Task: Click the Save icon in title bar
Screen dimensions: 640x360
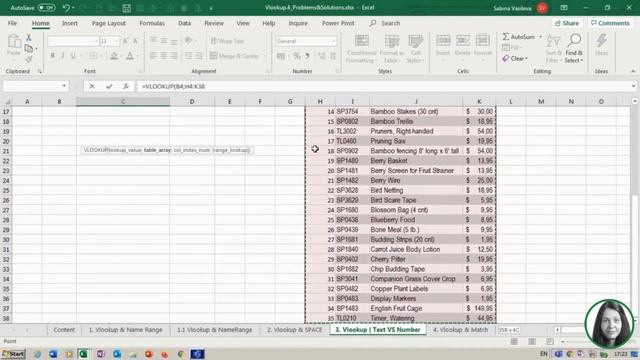Action: [127, 8]
